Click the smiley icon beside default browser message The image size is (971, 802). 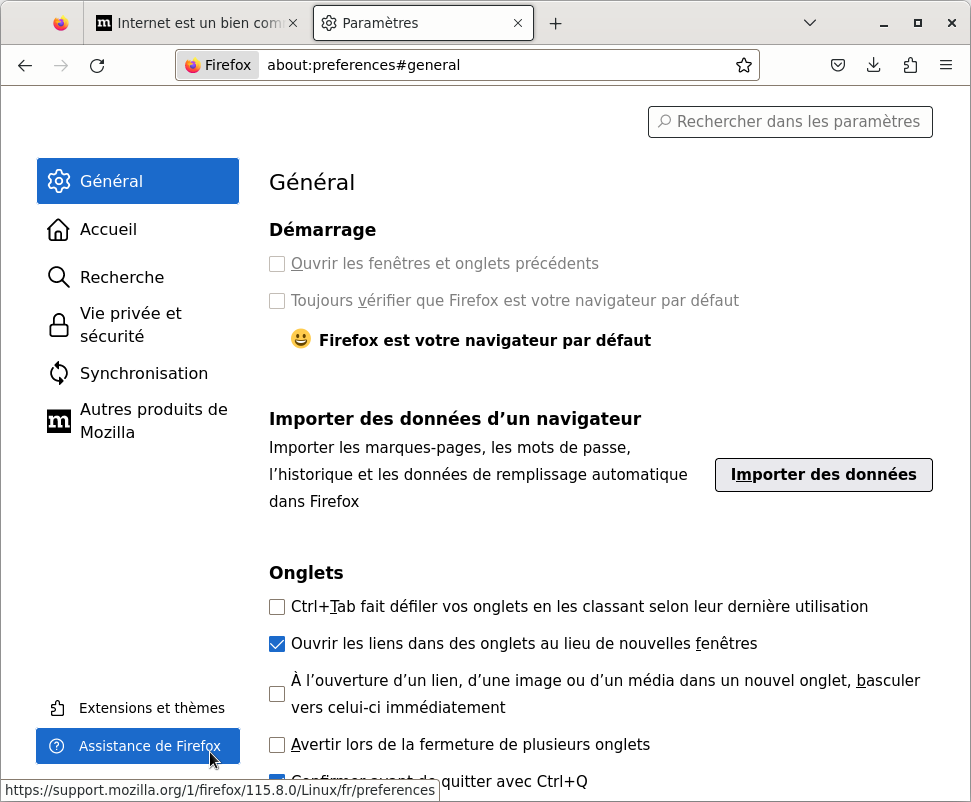click(x=300, y=339)
